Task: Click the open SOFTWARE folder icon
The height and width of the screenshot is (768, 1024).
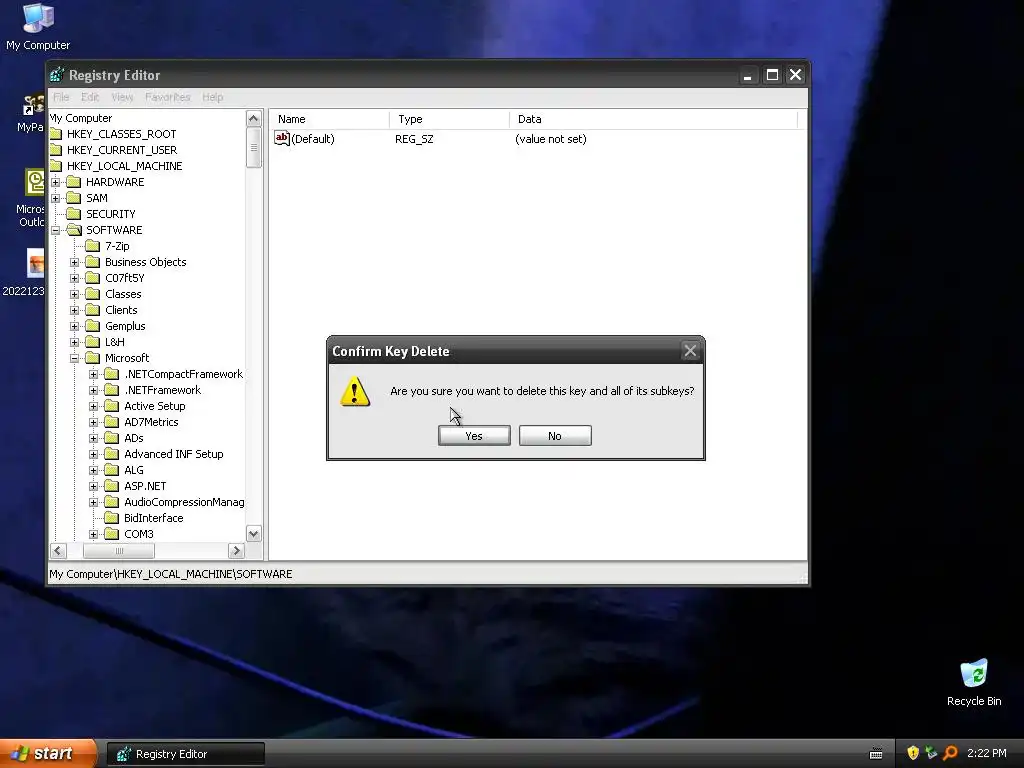Action: click(74, 230)
